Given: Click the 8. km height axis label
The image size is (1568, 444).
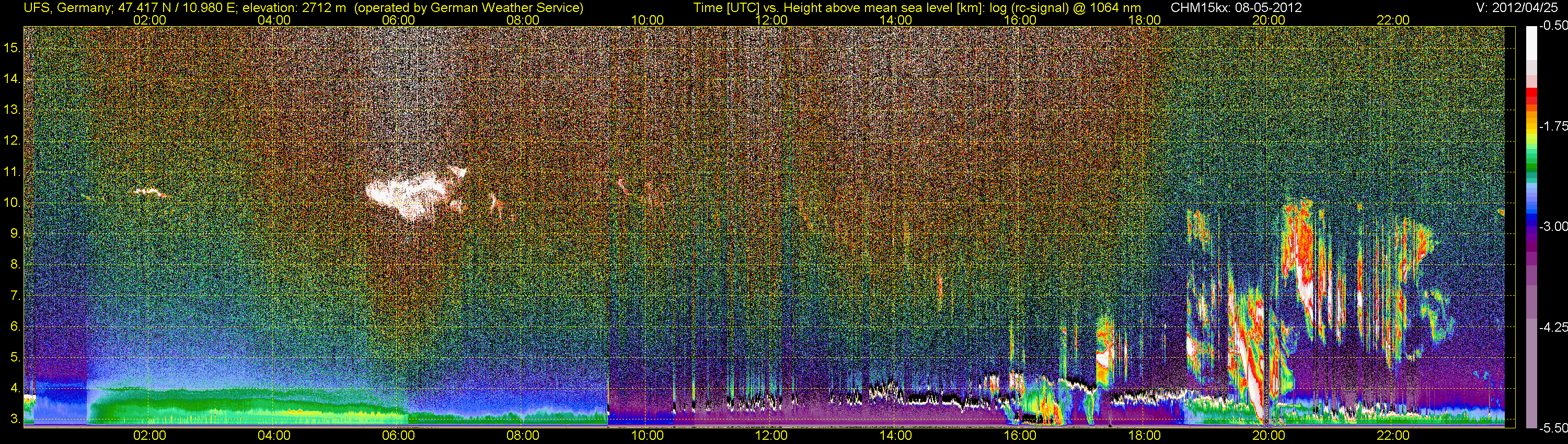Looking at the screenshot, I should point(16,265).
